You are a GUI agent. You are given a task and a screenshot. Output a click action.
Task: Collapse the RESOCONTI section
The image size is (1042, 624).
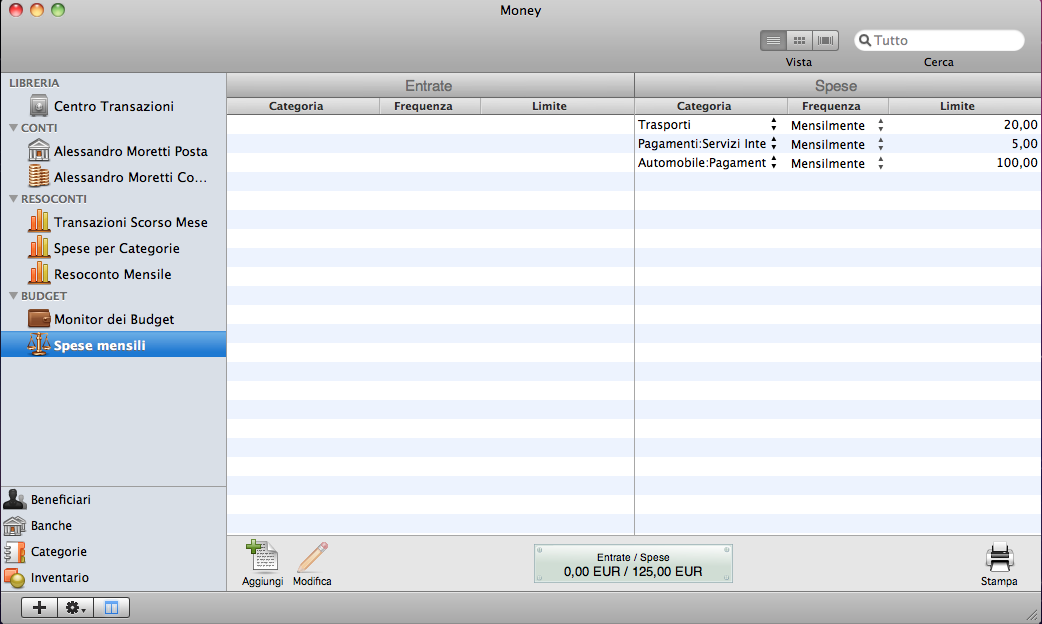[x=13, y=198]
